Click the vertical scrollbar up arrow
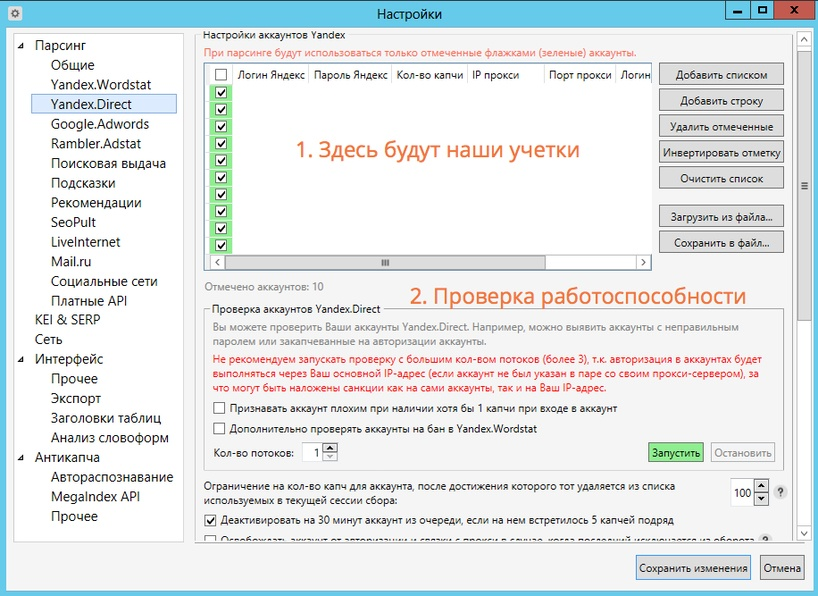The height and width of the screenshot is (596, 818). click(803, 39)
